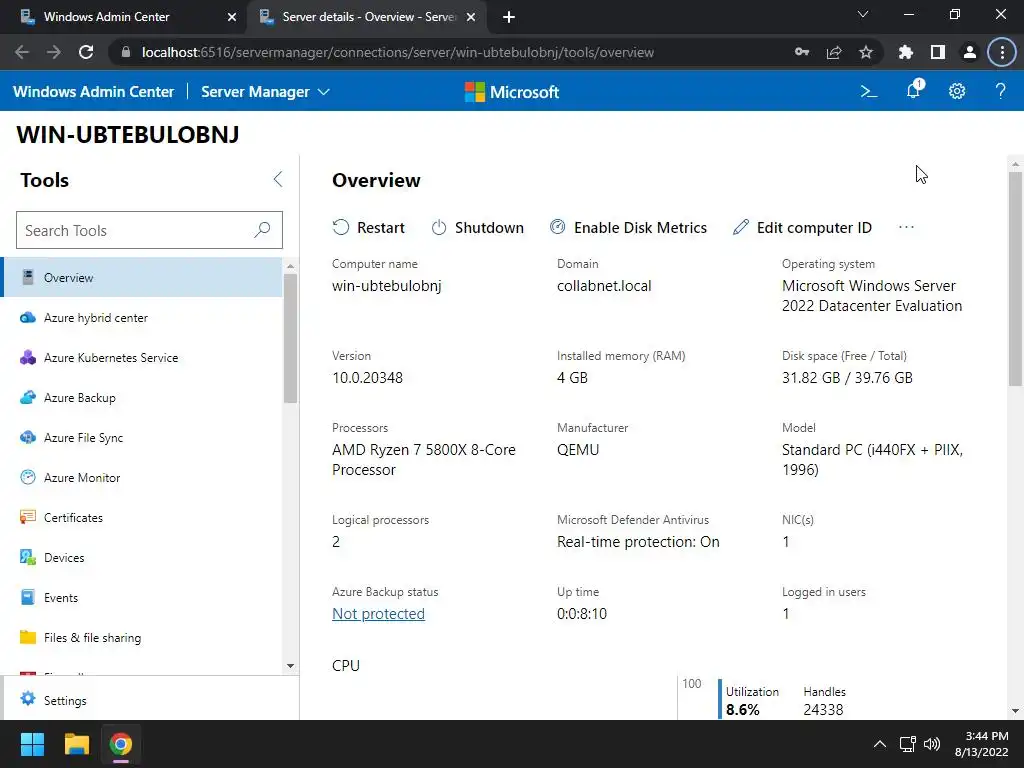Click the Not protected link
Screen dimensions: 1024x768
[378, 614]
